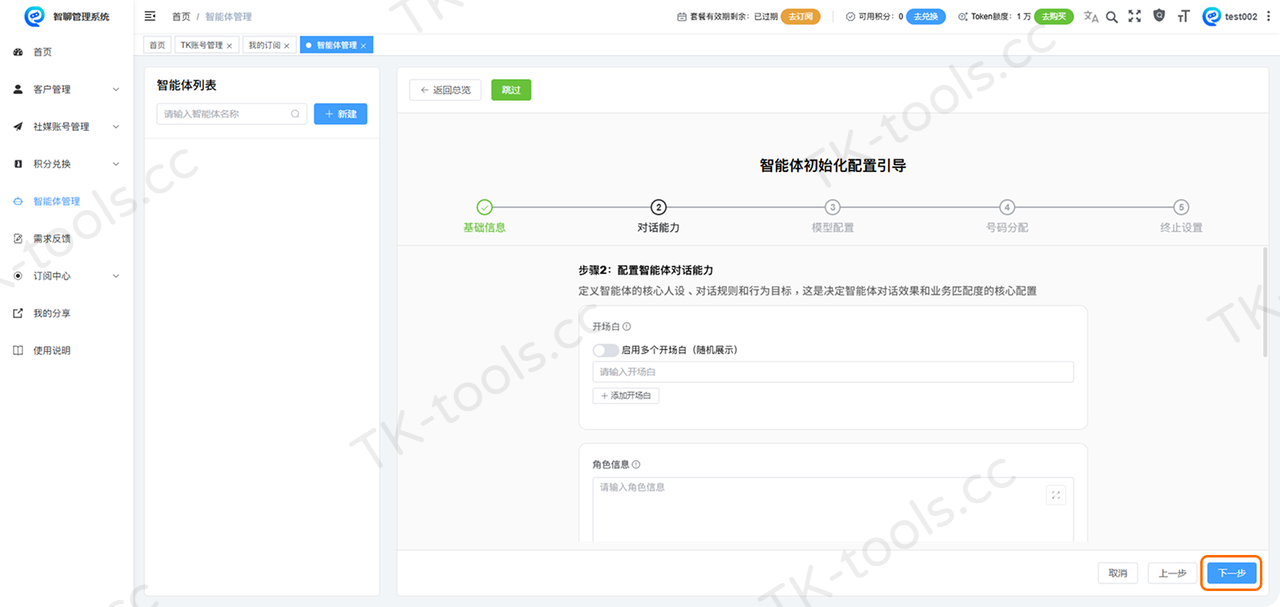Click the search magnifier icon in header
Viewport: 1280px width, 607px height.
(x=1112, y=16)
